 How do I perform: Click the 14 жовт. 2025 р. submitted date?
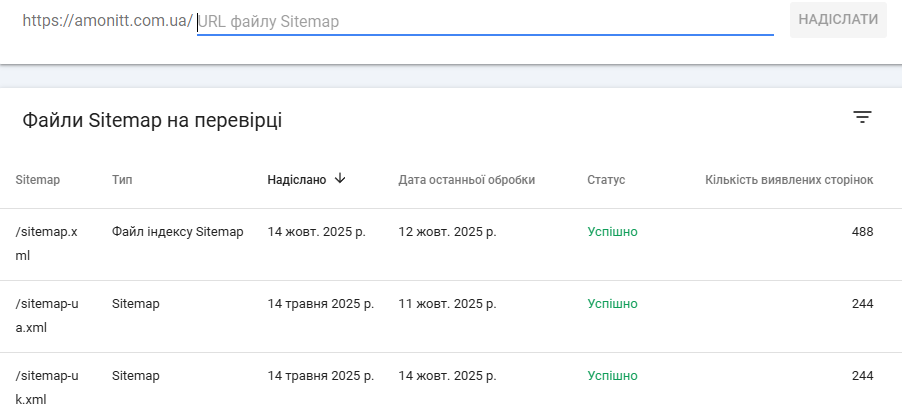[x=316, y=232]
